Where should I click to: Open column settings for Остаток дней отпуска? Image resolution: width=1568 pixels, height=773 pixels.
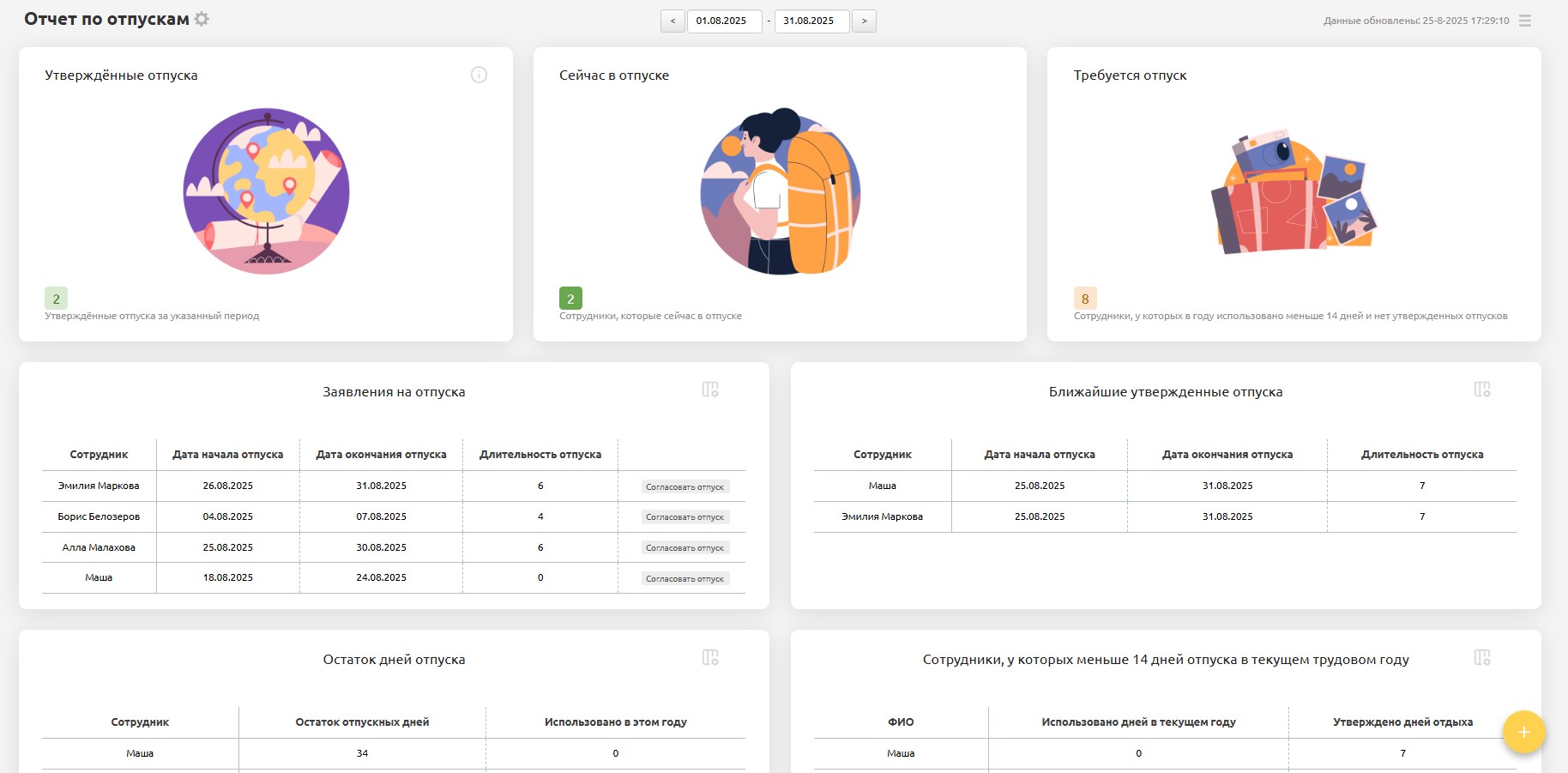(709, 657)
